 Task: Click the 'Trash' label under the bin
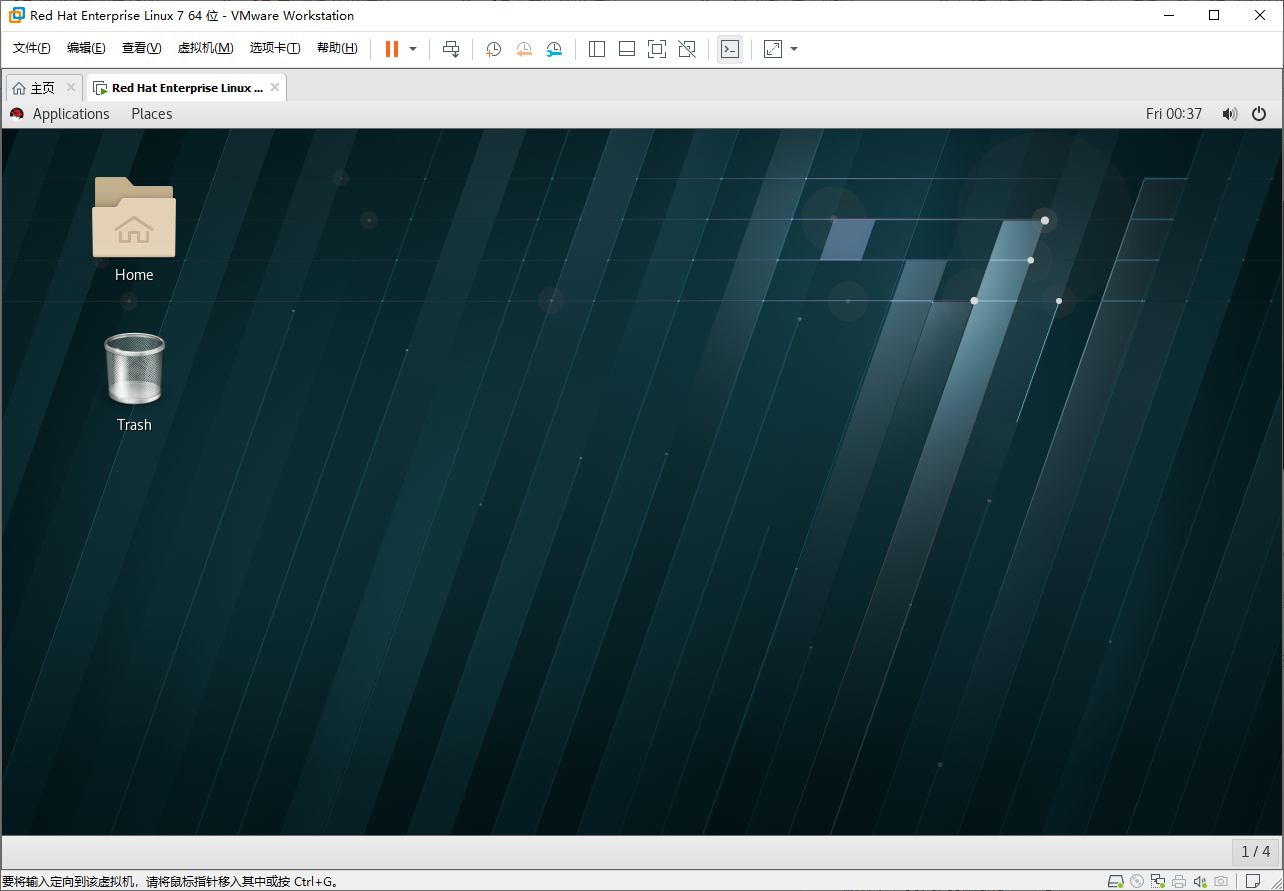click(x=134, y=425)
